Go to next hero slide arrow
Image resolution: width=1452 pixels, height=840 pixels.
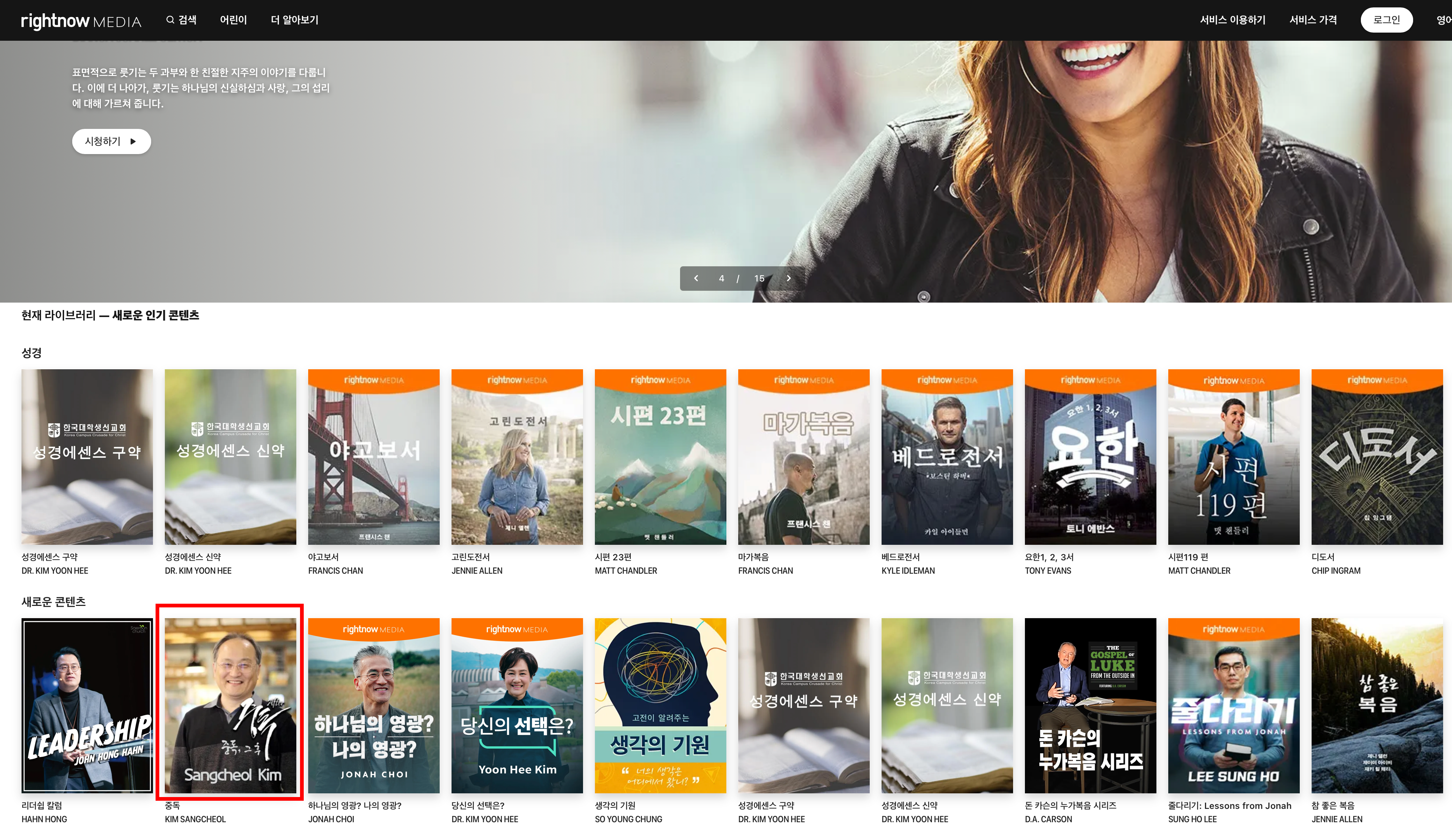pos(789,278)
